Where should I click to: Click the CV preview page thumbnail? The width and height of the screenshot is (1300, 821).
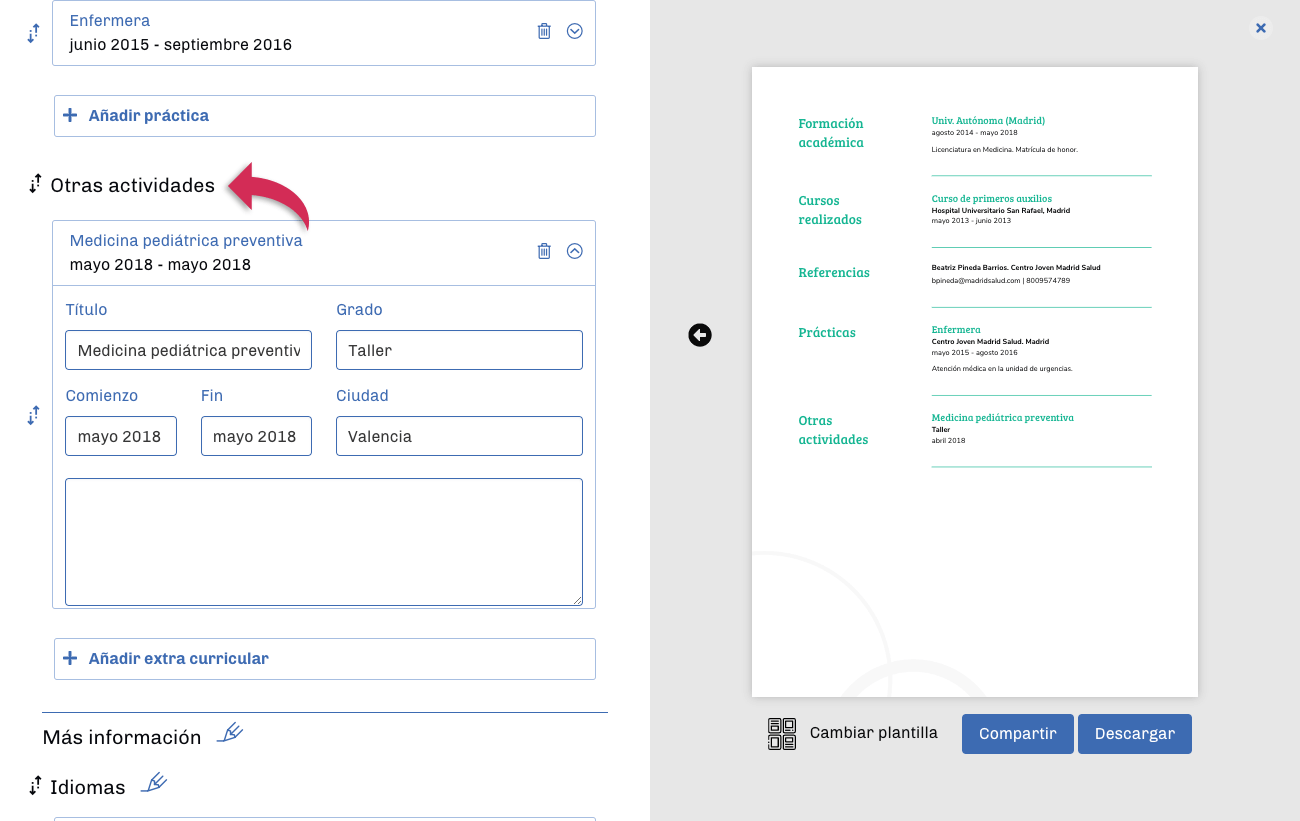pyautogui.click(x=975, y=382)
